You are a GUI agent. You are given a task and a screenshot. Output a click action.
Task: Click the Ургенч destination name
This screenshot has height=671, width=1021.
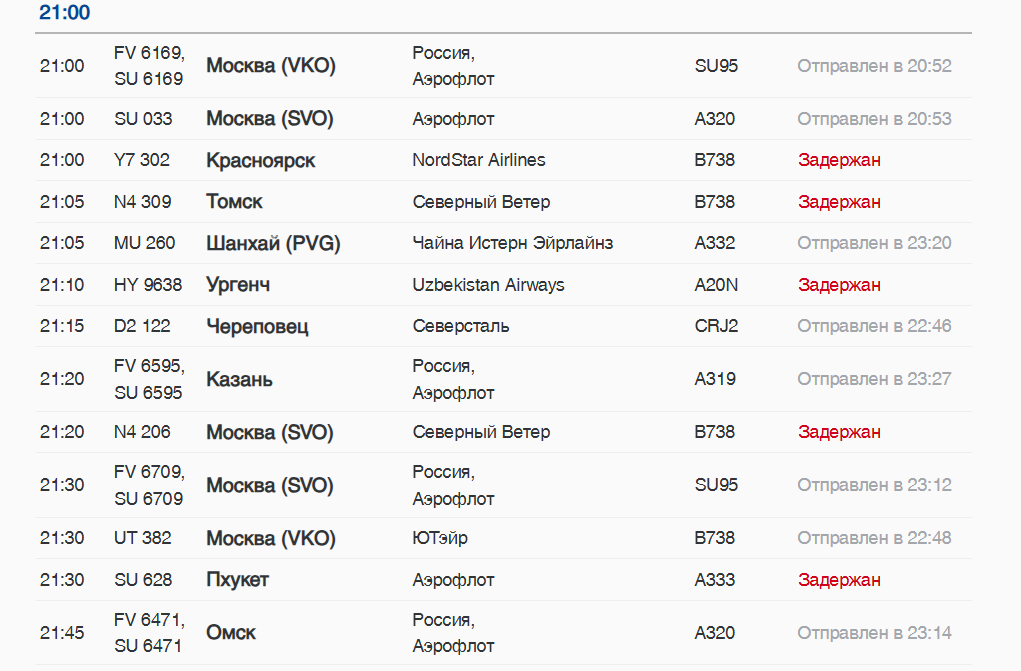coord(238,285)
